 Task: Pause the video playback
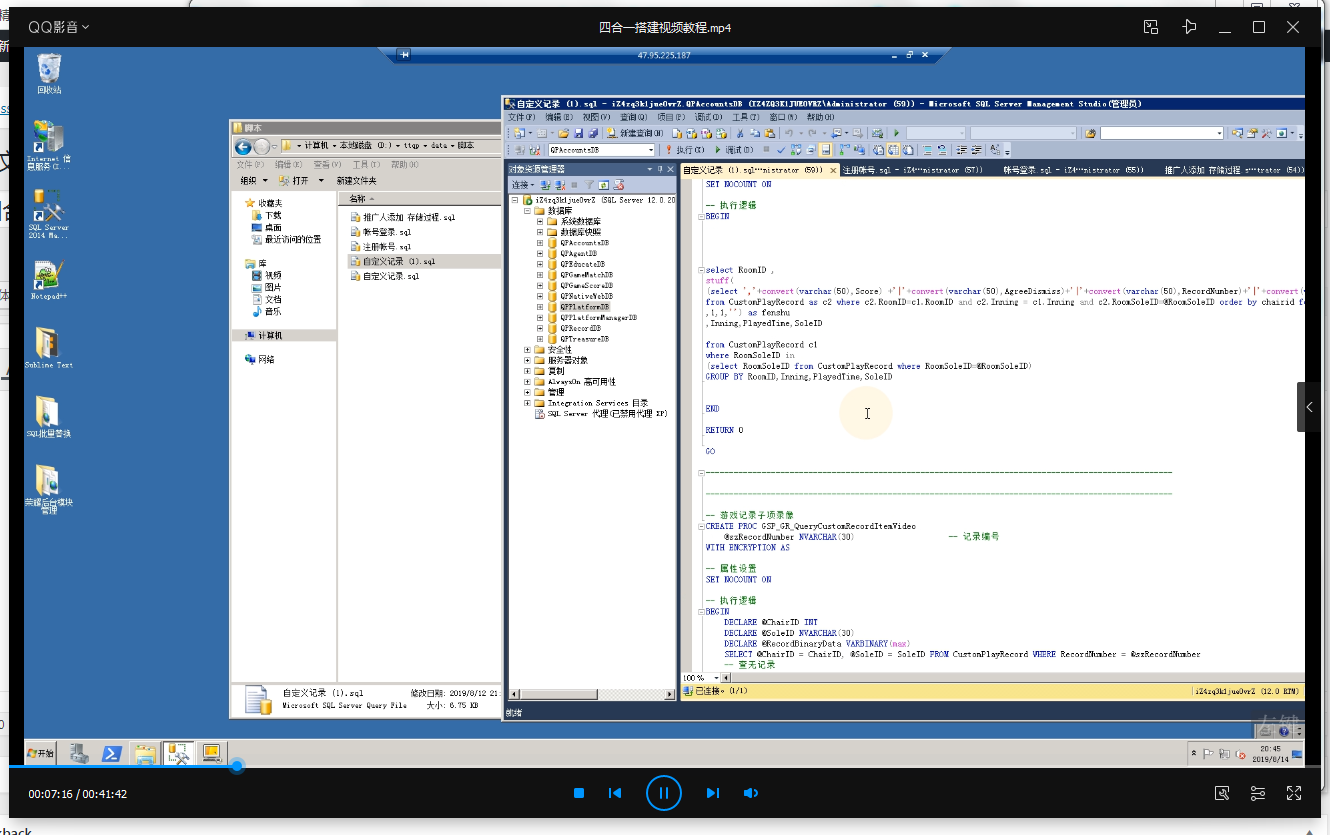pos(663,793)
